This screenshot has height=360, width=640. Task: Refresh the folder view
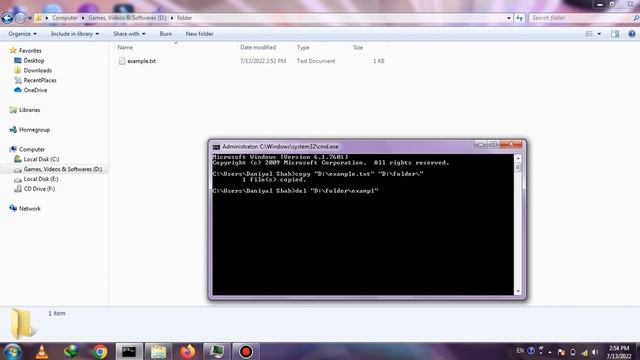[519, 18]
